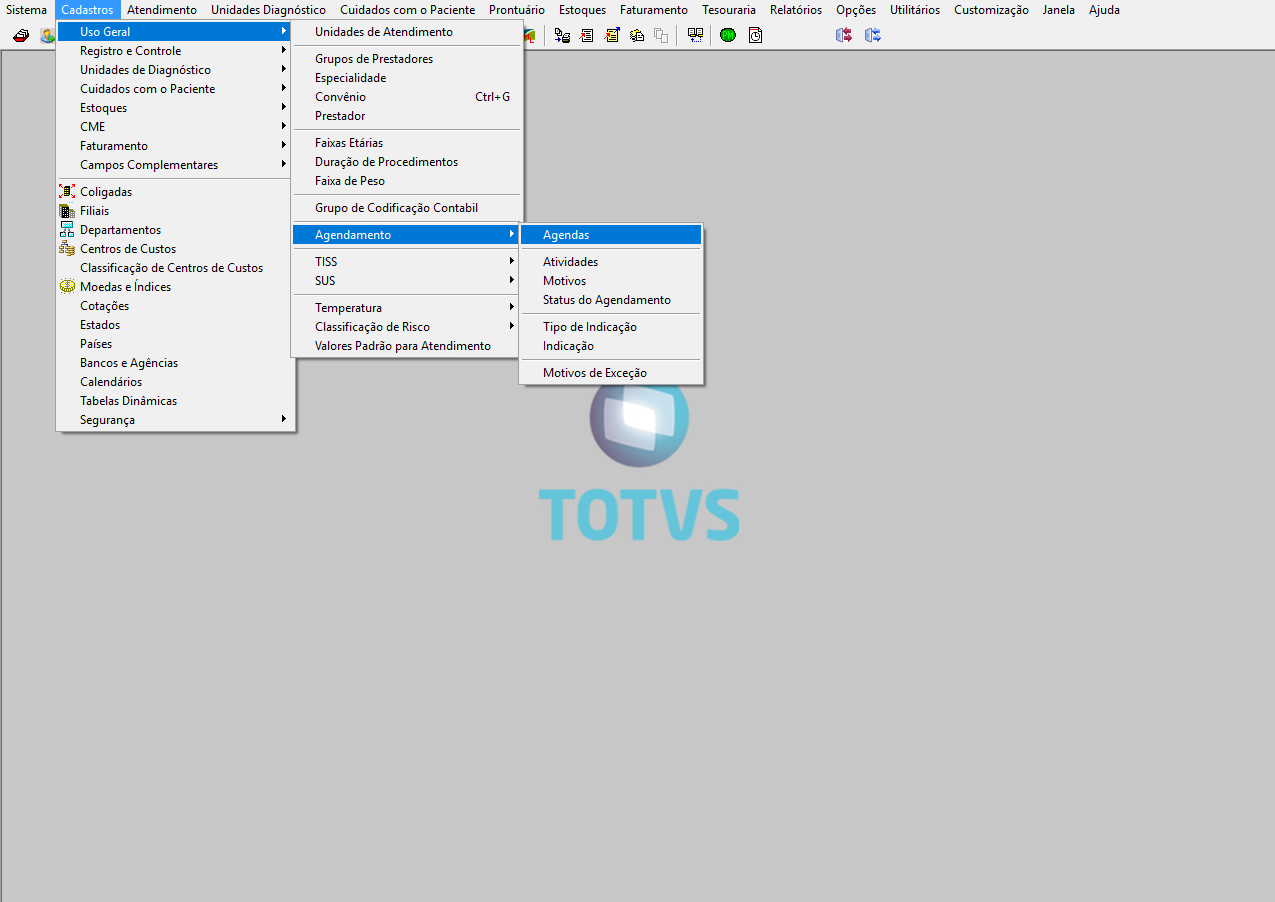The image size is (1275, 902).
Task: Select Classificação de Centros de Custos
Action: click(176, 268)
